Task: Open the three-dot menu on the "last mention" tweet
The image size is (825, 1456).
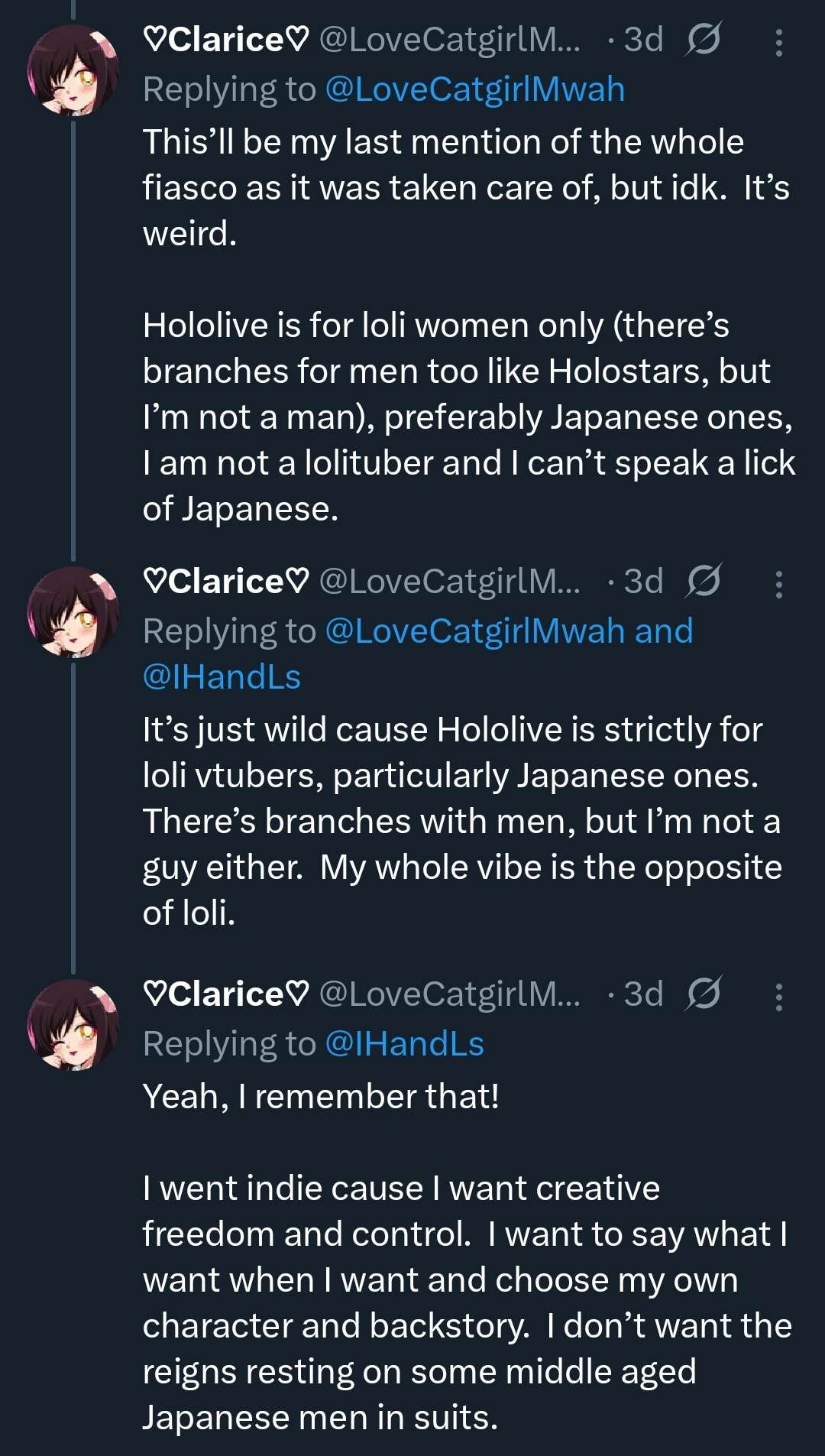Action: click(778, 43)
